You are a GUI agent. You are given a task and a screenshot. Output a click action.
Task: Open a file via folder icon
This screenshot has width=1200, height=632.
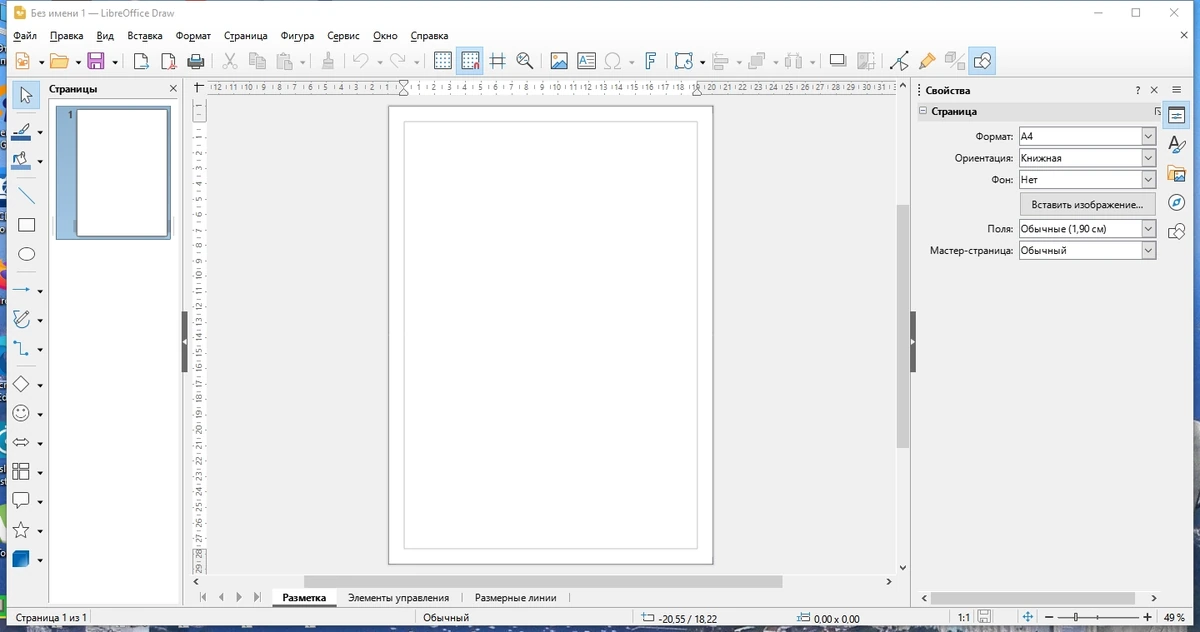coord(59,61)
